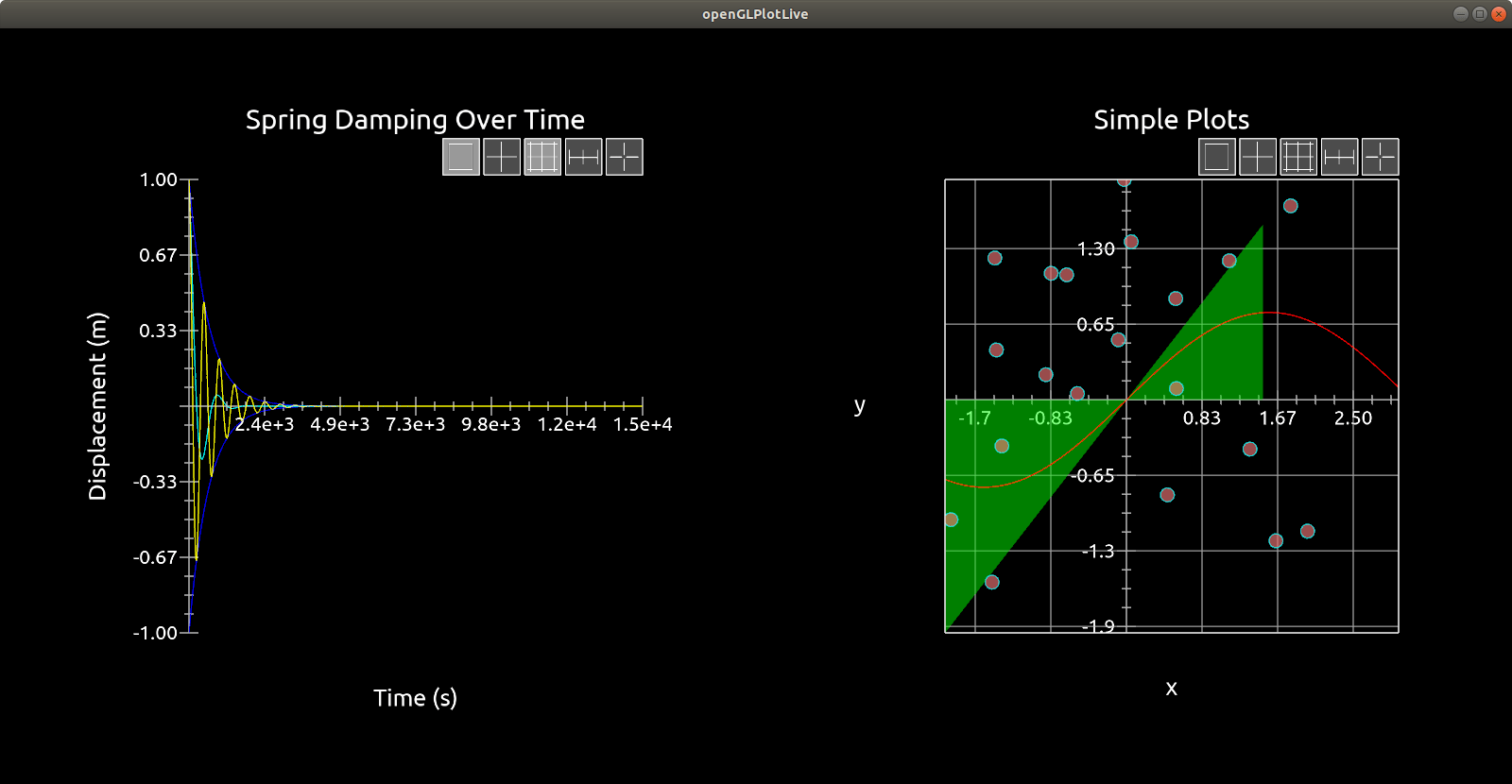The height and width of the screenshot is (784, 1512).
Task: Click the border box icon for Simple Plots
Action: point(1217,157)
